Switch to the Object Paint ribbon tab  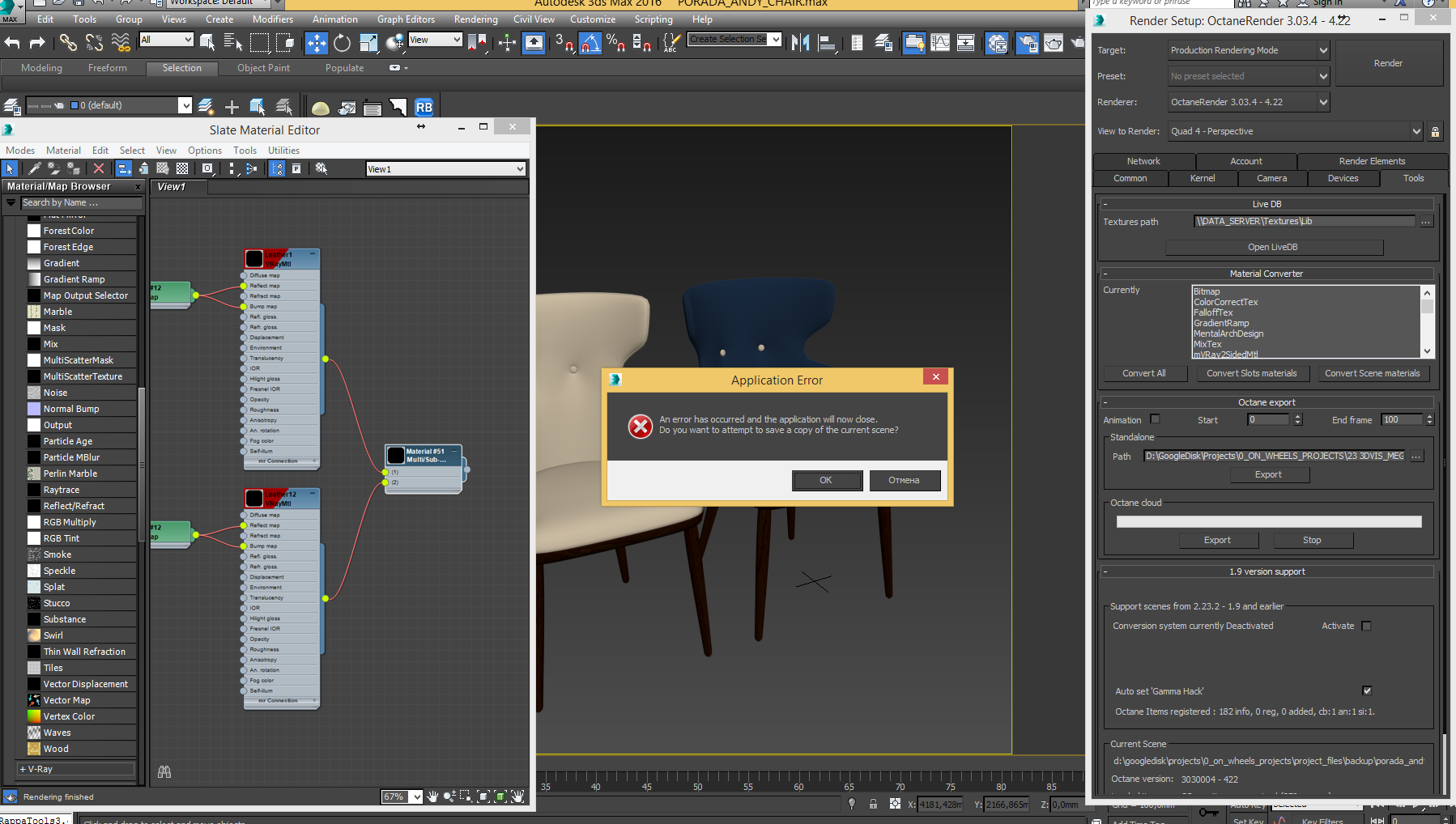coord(263,68)
